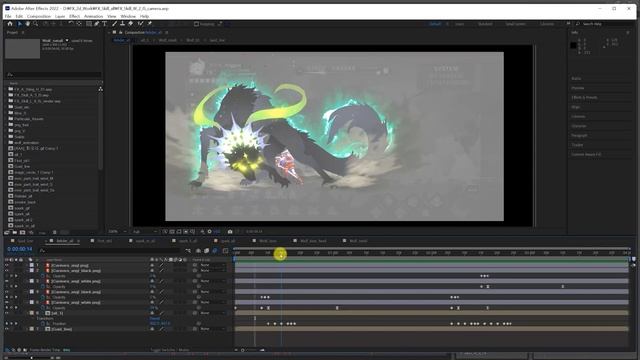Select the Pen tool
The height and width of the screenshot is (360, 640).
pos(97,24)
